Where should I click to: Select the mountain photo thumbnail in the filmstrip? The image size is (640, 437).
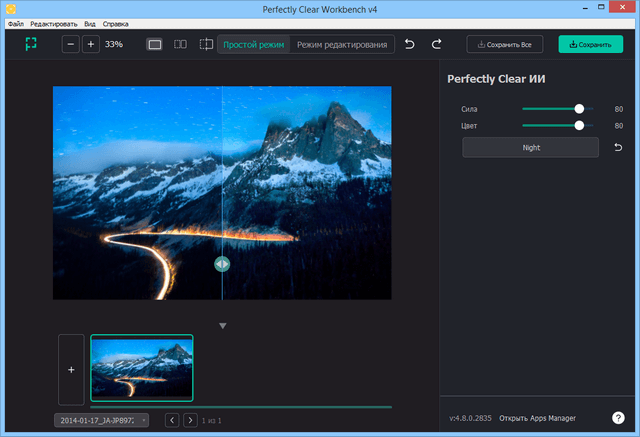pyautogui.click(x=141, y=367)
